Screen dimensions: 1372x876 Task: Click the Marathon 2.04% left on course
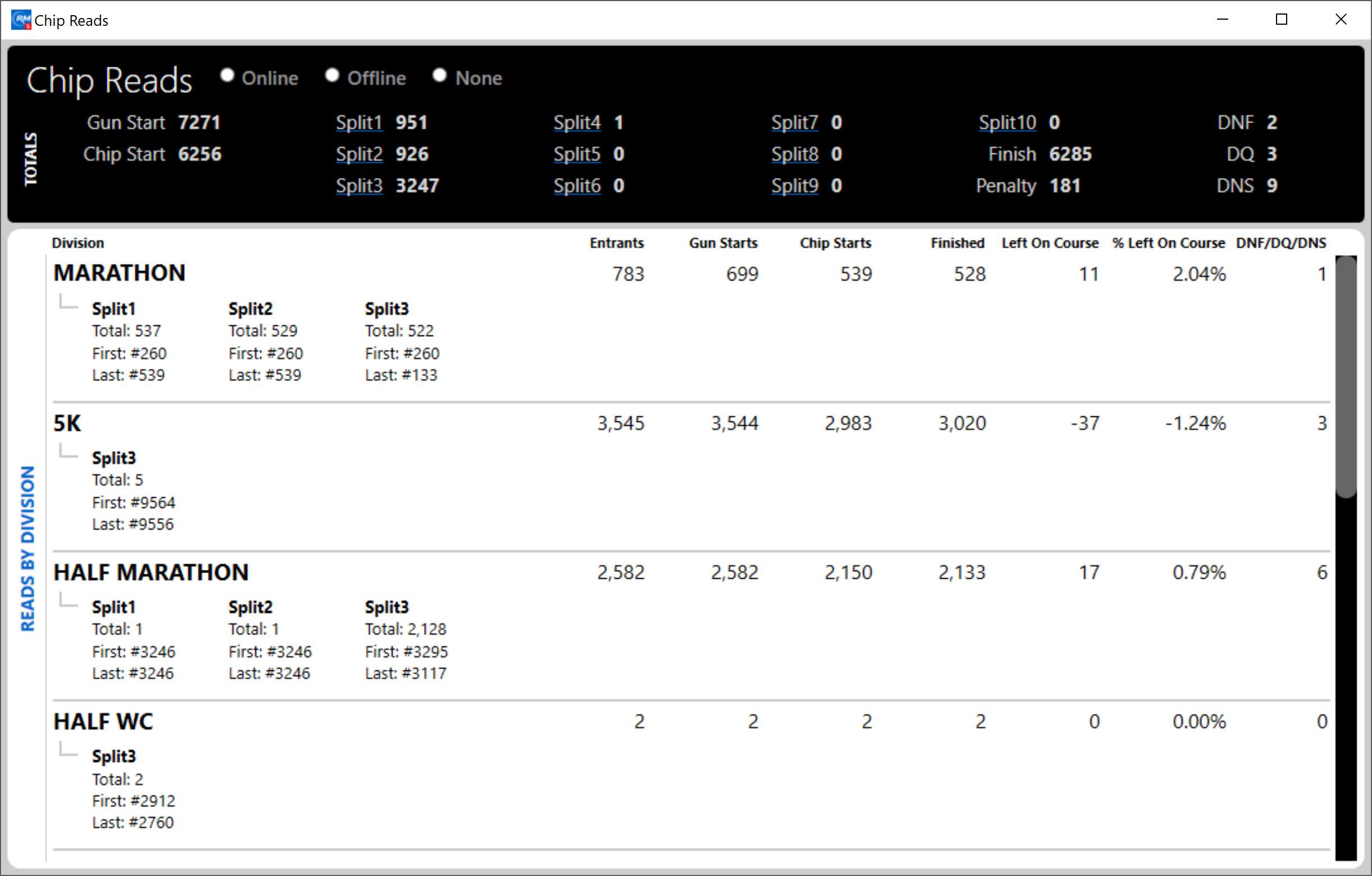tap(1199, 274)
